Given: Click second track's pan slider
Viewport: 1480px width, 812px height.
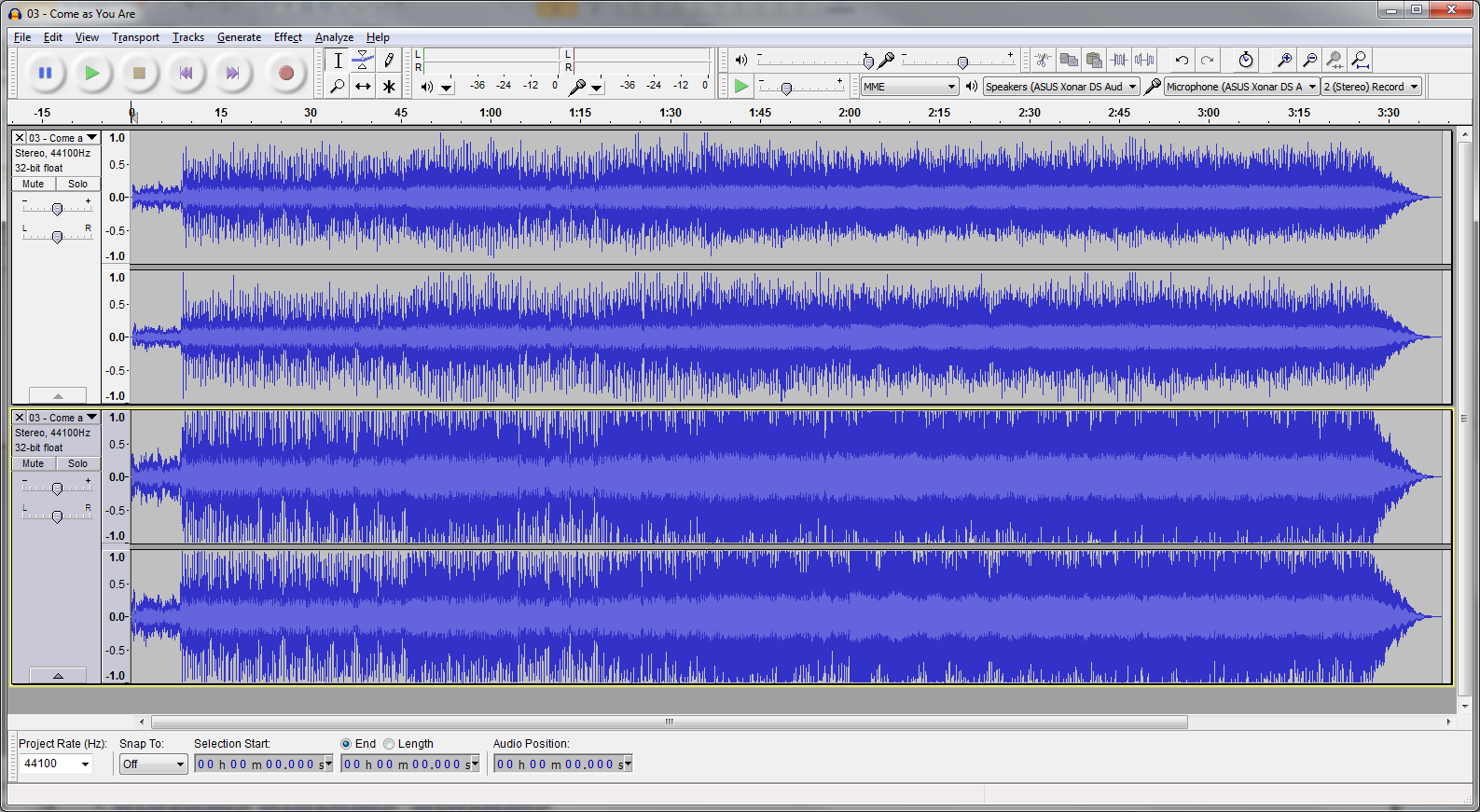Looking at the screenshot, I should coord(57,516).
